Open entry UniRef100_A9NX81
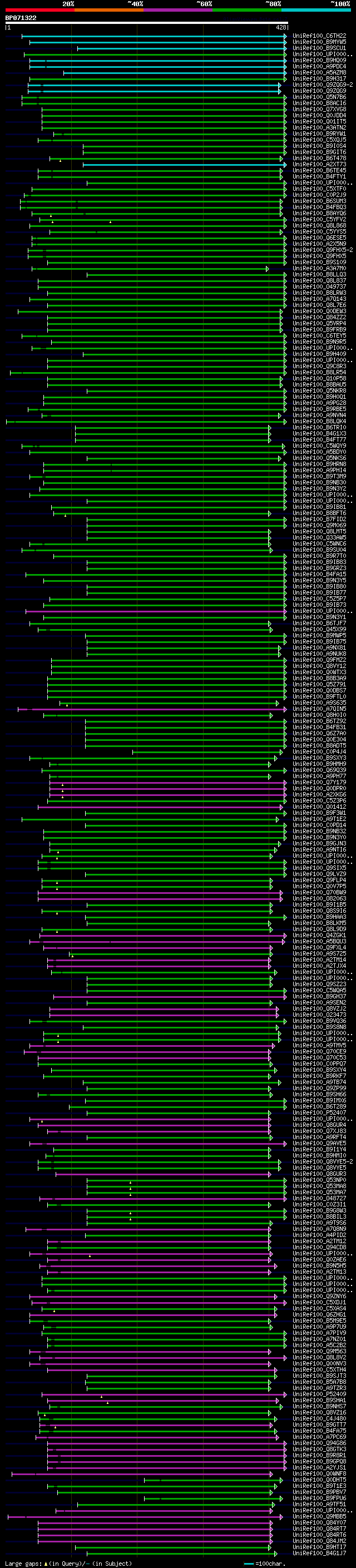356x1568 pixels. pyautogui.click(x=319, y=647)
